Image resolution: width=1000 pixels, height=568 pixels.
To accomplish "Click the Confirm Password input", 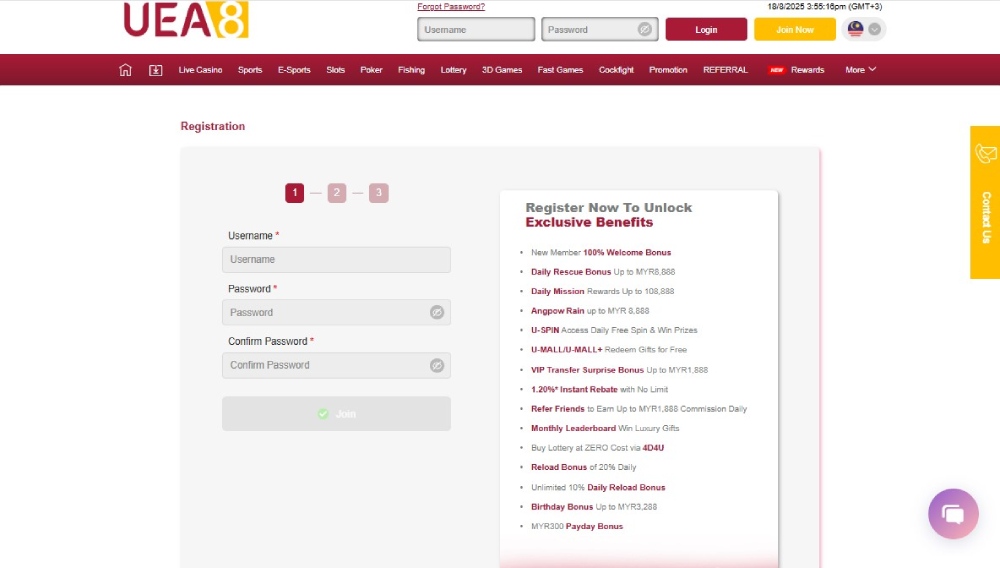I will click(x=336, y=365).
